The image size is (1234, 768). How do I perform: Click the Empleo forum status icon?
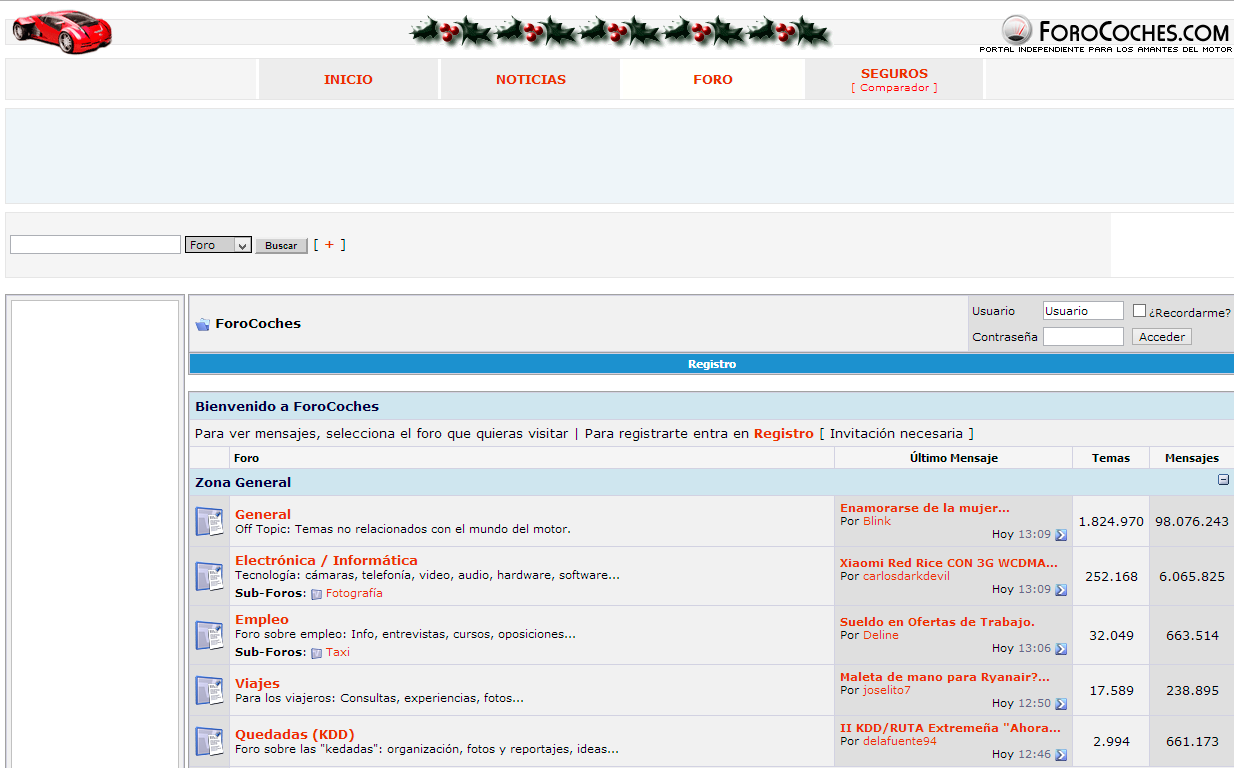click(209, 635)
